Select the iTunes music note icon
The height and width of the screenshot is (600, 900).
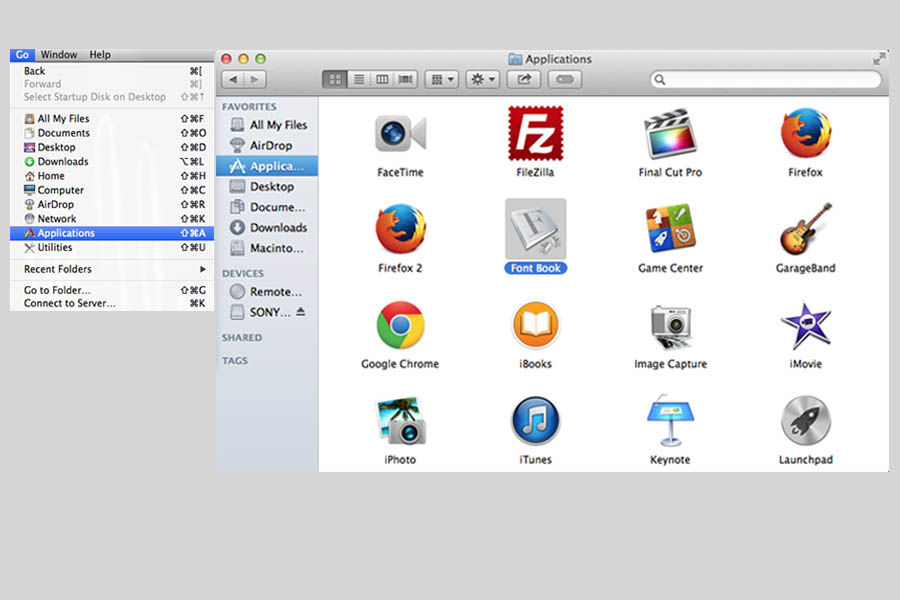click(x=536, y=421)
